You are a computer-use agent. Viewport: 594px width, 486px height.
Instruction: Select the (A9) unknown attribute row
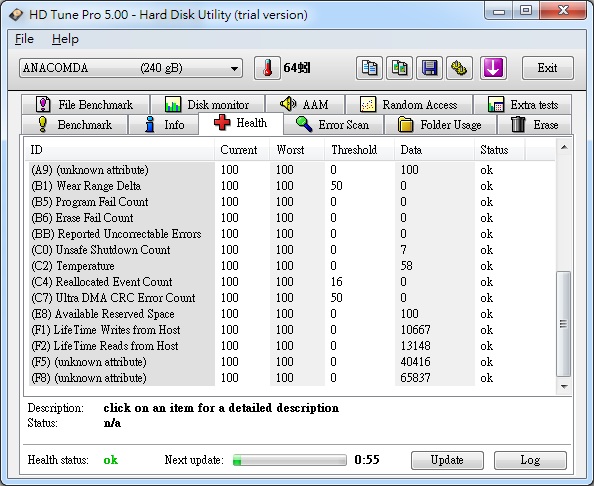[x=292, y=170]
